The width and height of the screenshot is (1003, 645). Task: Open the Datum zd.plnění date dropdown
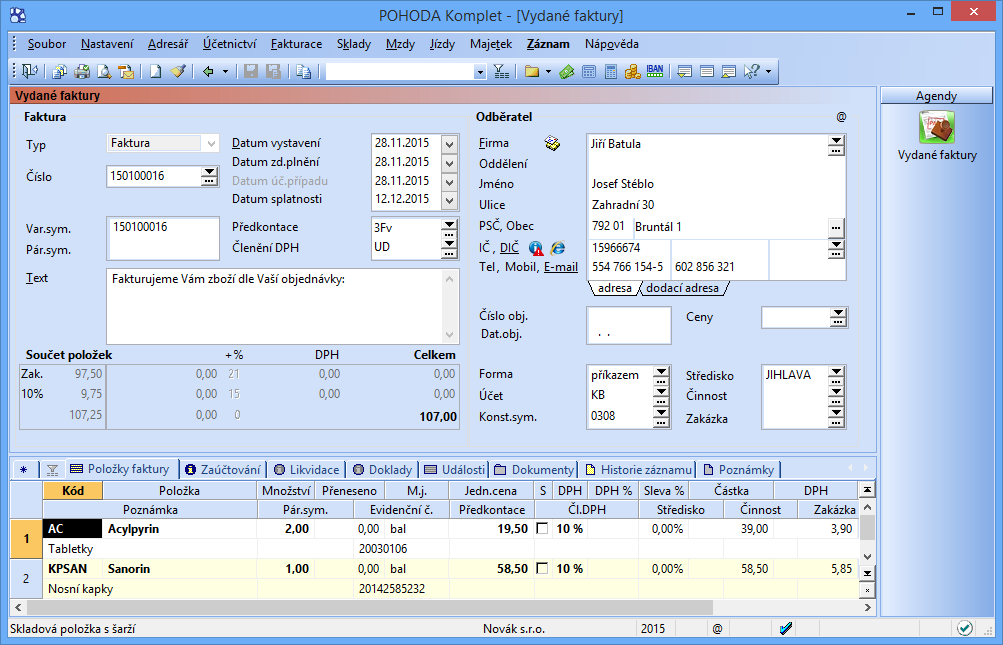point(450,163)
